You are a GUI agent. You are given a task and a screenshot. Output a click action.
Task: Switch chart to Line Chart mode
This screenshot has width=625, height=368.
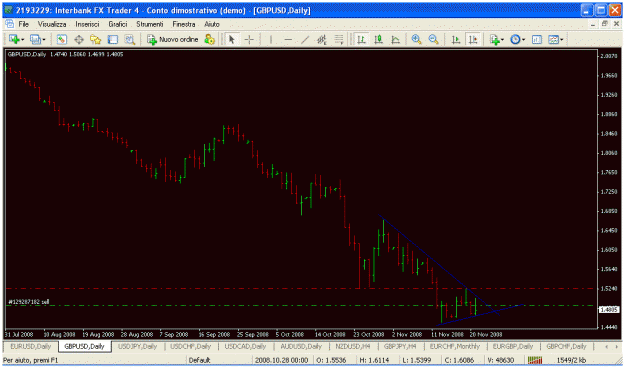coord(395,39)
